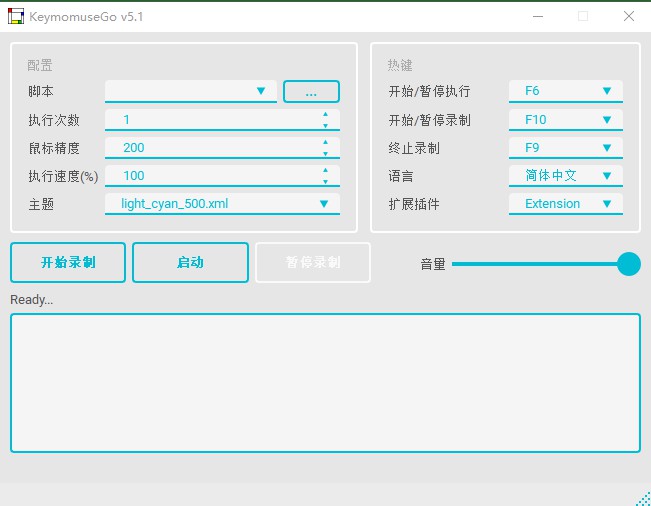The image size is (651, 506).
Task: Click the 语言 label
Action: pos(401,176)
